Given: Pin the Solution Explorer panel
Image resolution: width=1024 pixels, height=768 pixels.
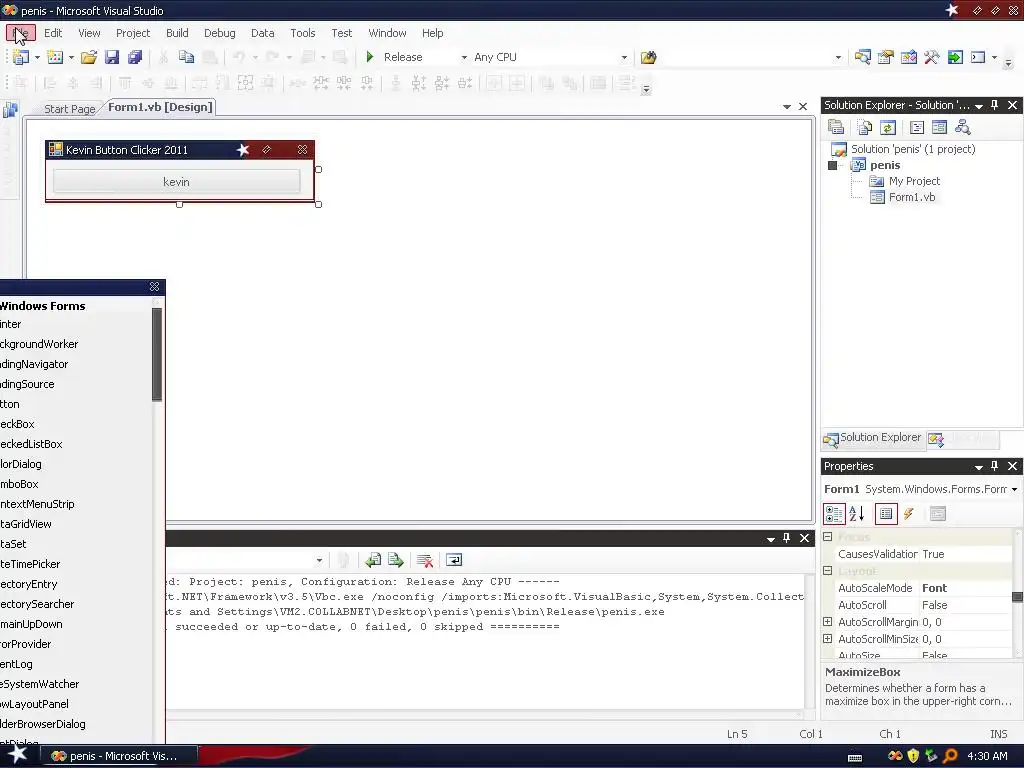Looking at the screenshot, I should (995, 104).
